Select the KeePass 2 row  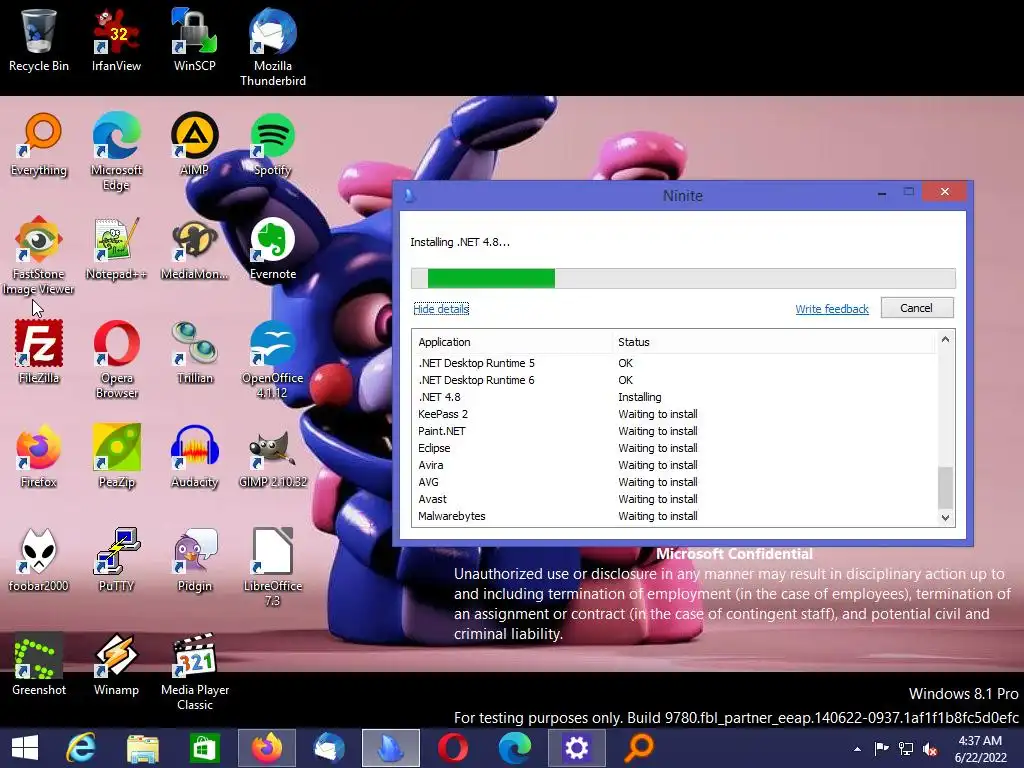tap(675, 414)
